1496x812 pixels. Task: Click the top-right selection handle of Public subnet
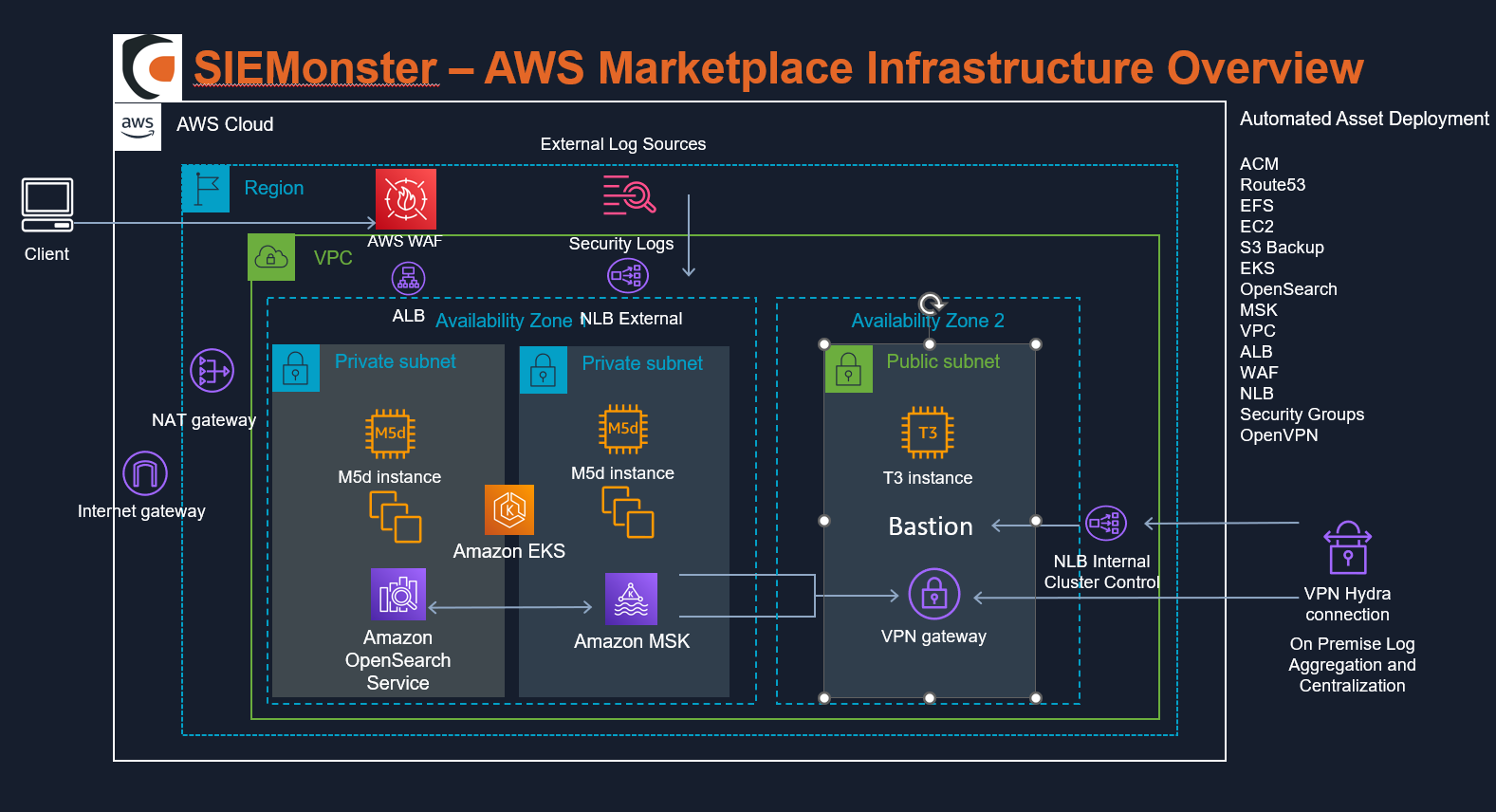[x=1036, y=344]
